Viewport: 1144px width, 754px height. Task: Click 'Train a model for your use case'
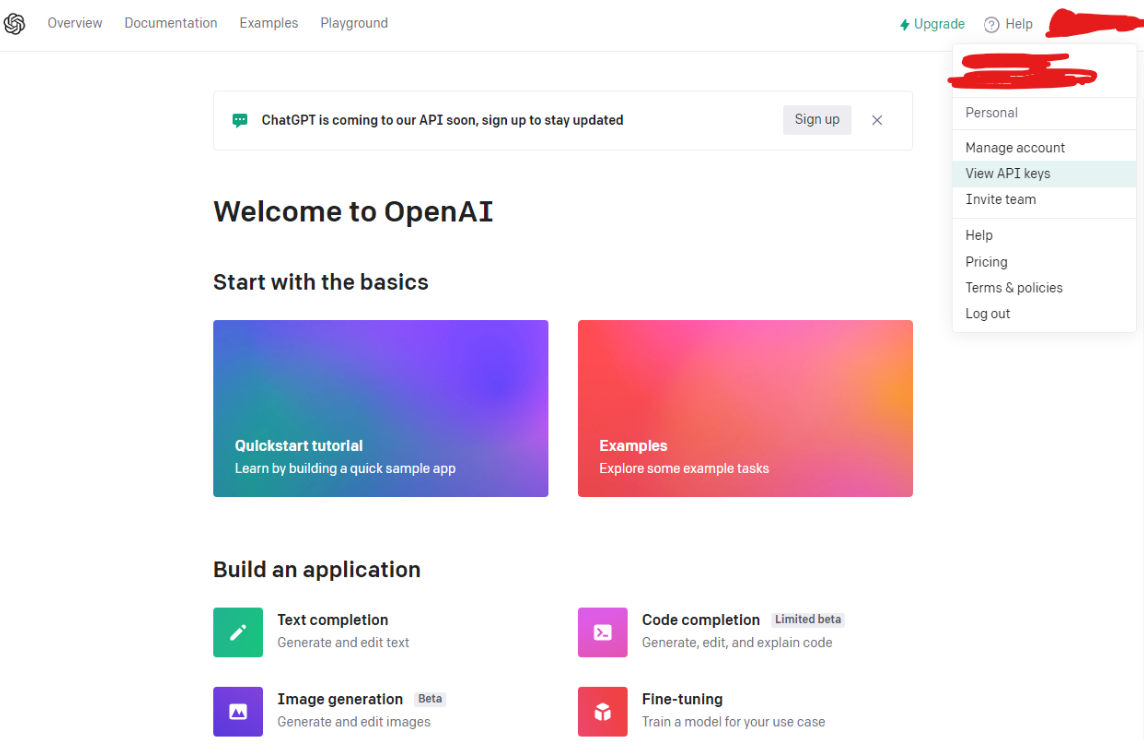click(733, 722)
